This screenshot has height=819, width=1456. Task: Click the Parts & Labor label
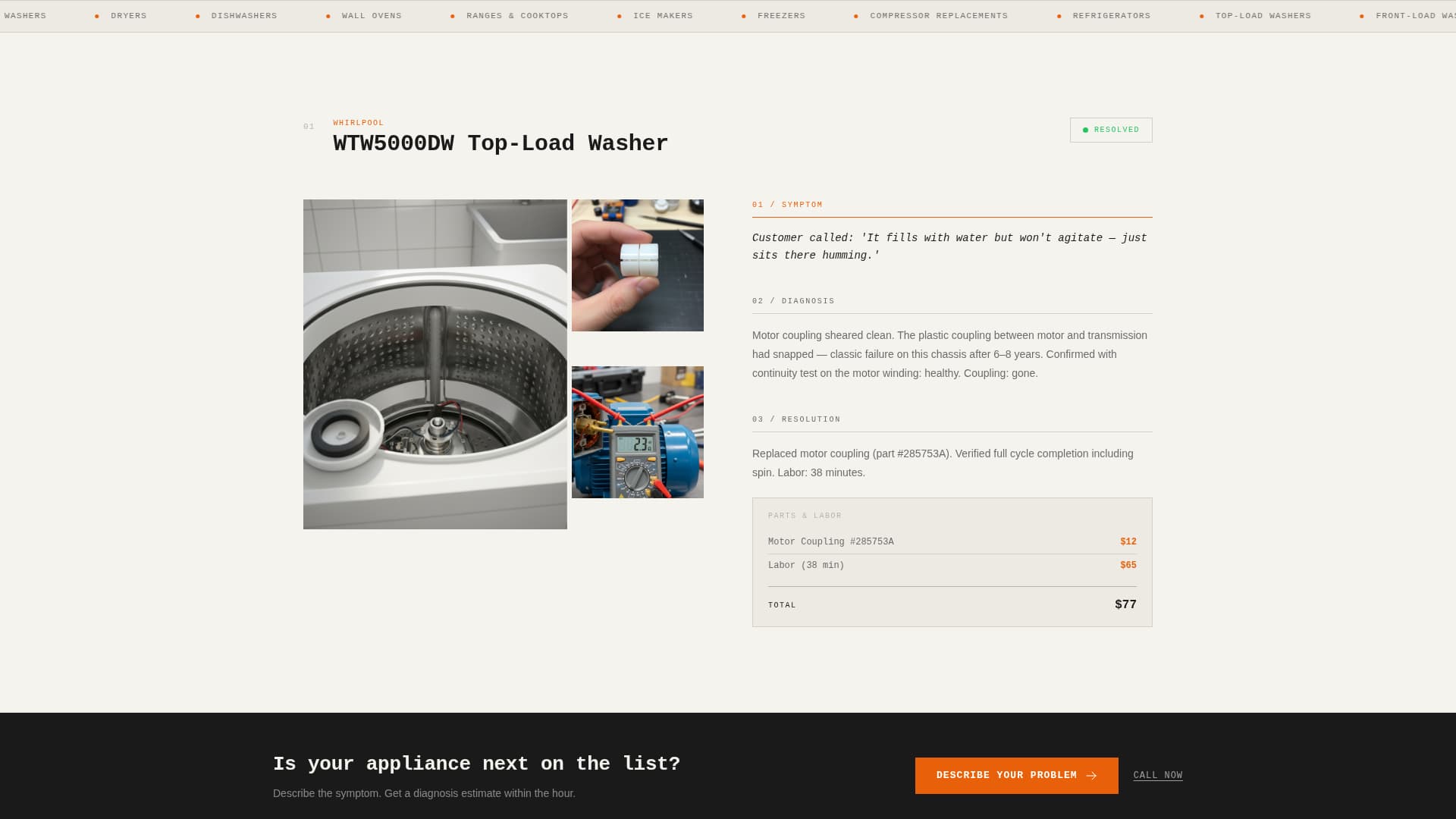805,516
